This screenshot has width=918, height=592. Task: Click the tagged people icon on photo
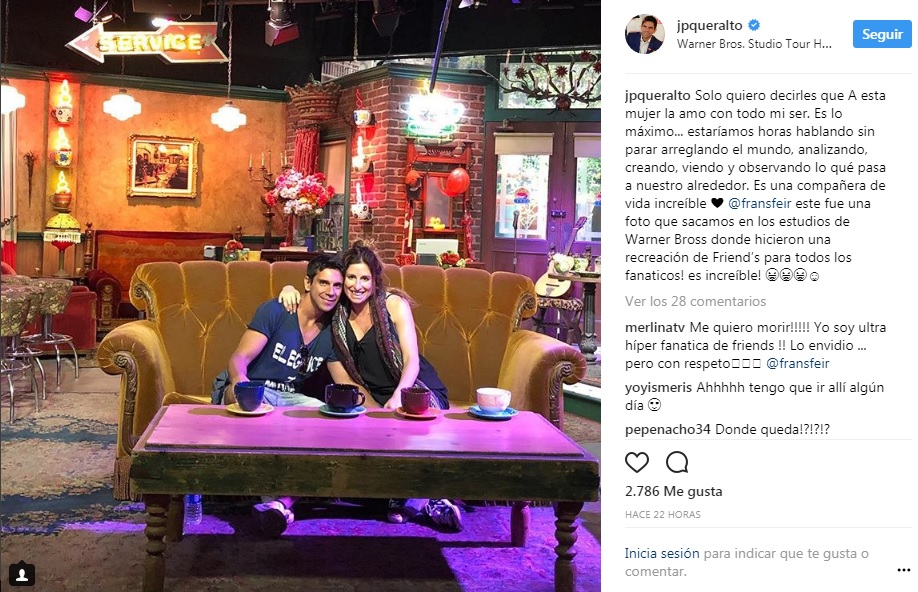(x=22, y=574)
